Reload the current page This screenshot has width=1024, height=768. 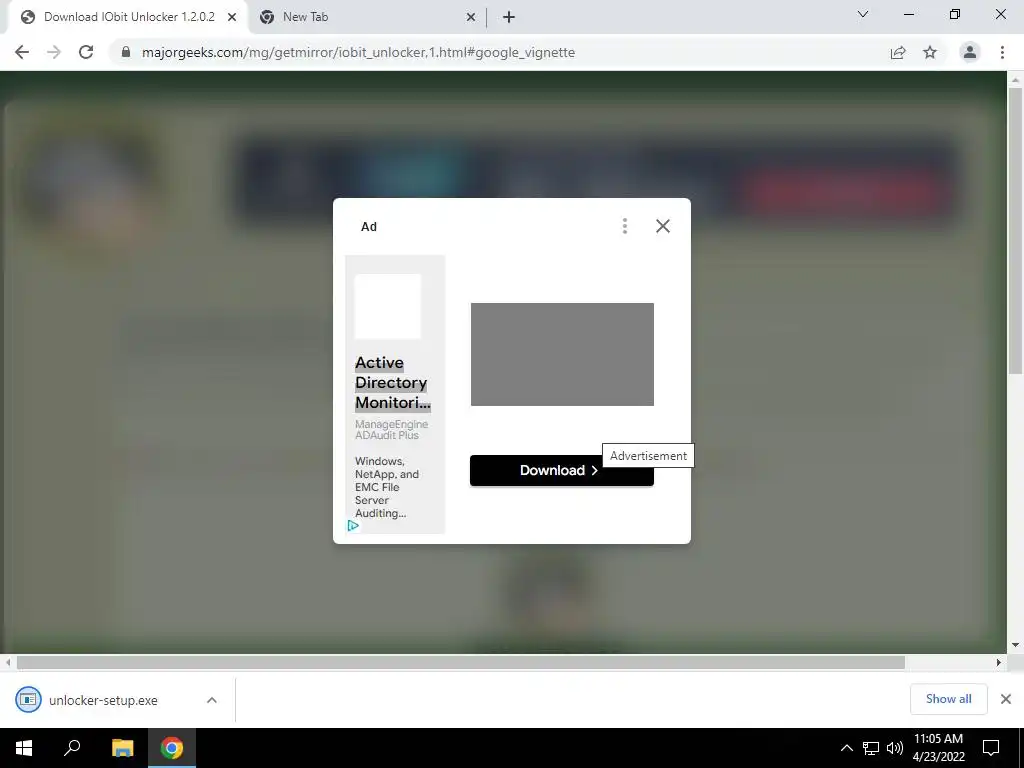(86, 52)
